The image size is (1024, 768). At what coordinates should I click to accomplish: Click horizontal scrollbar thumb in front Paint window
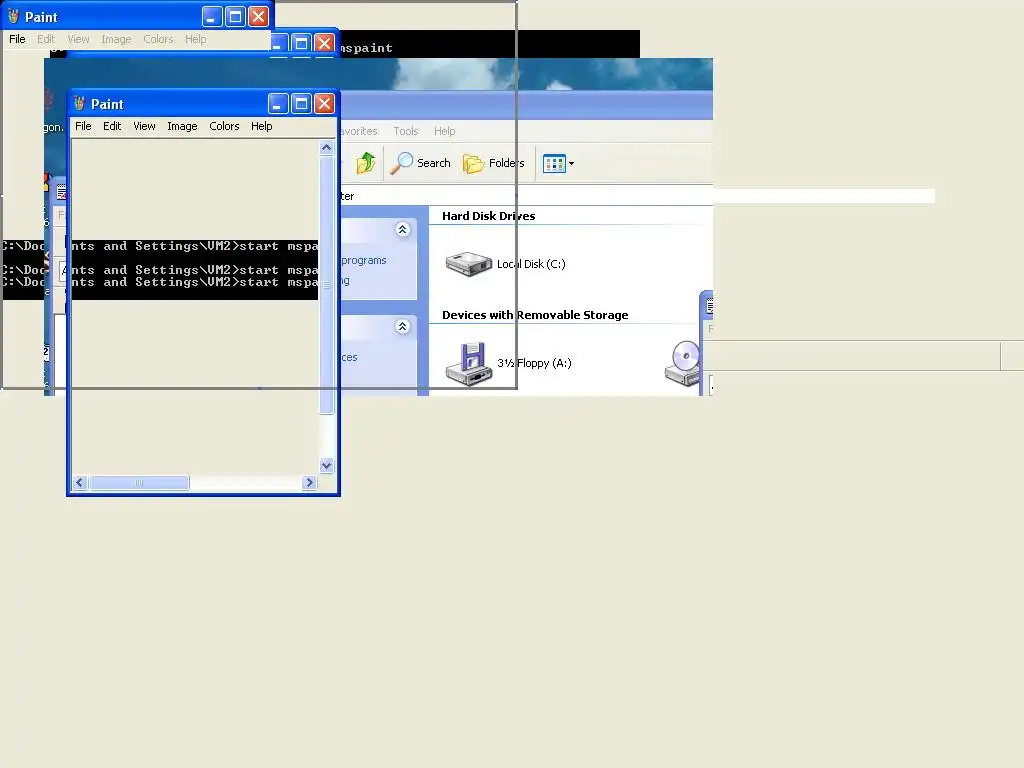point(139,483)
